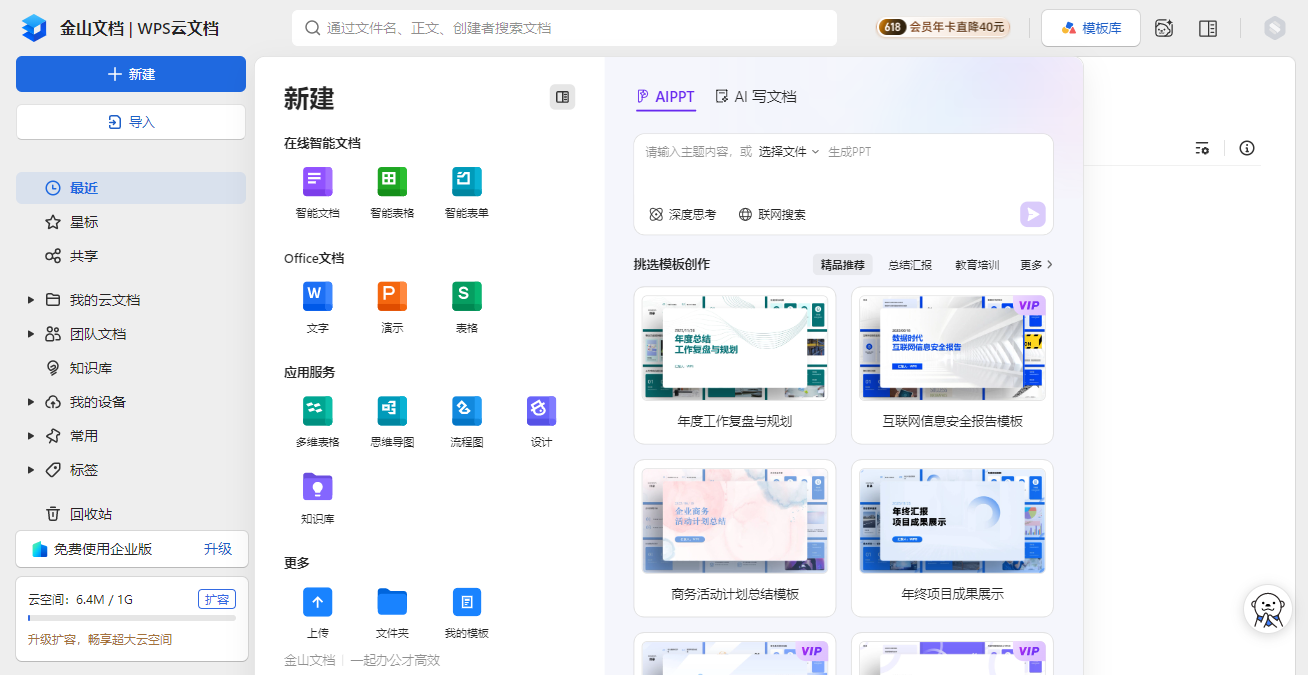Open 互联网信息安全报告模板 template
The width and height of the screenshot is (1308, 675).
tap(952, 366)
